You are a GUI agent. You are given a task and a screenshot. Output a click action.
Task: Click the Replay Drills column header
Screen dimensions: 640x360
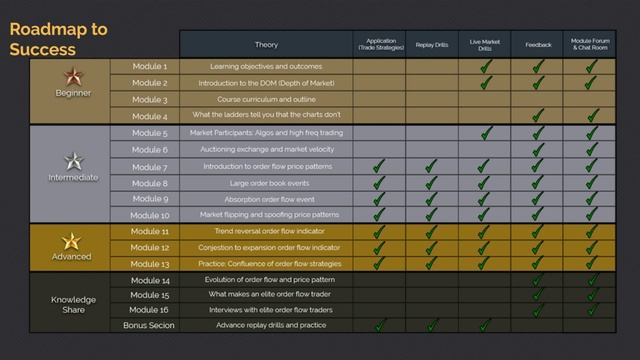click(432, 45)
